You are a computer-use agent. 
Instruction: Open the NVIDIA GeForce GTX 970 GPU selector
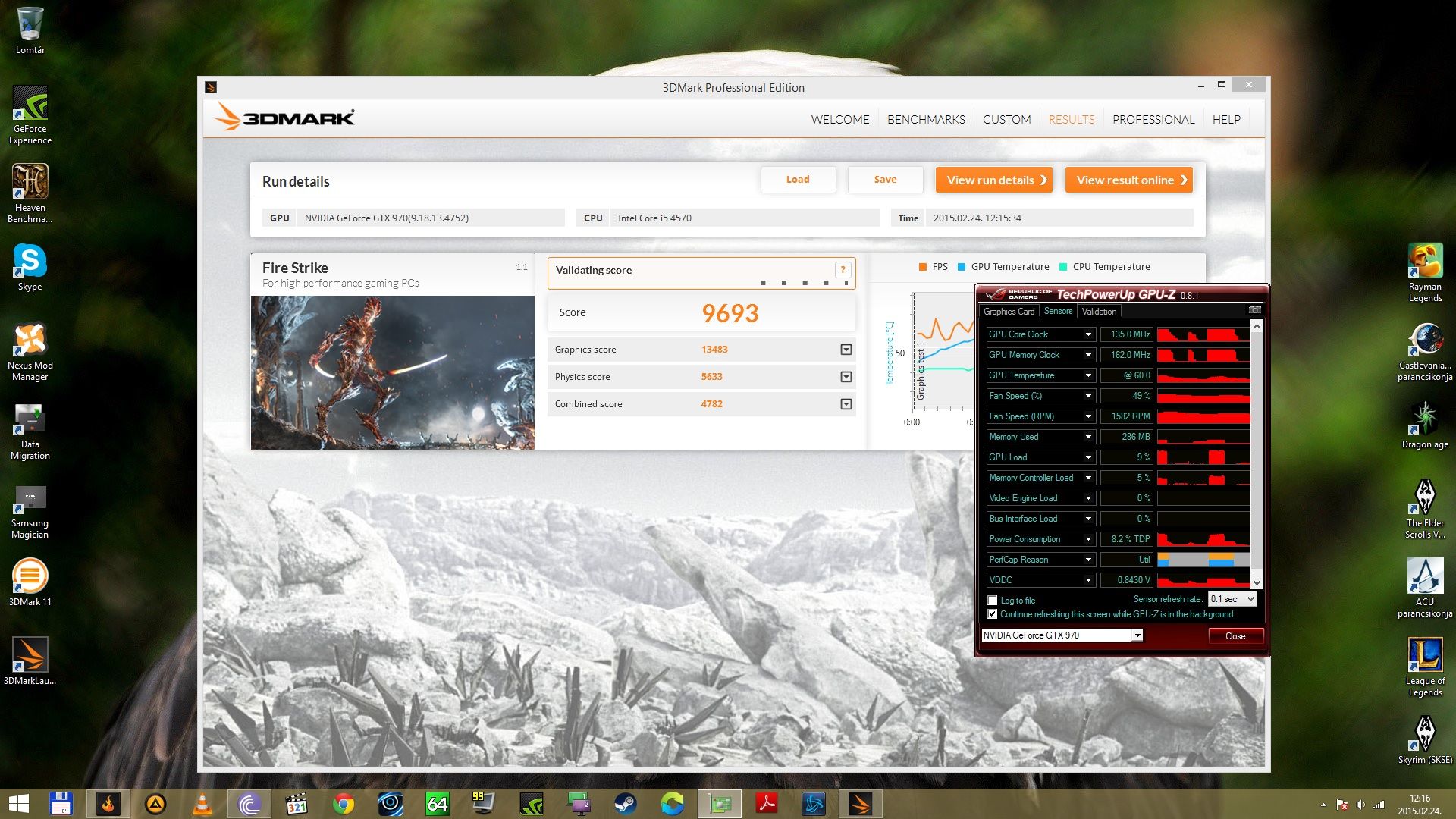point(1062,635)
